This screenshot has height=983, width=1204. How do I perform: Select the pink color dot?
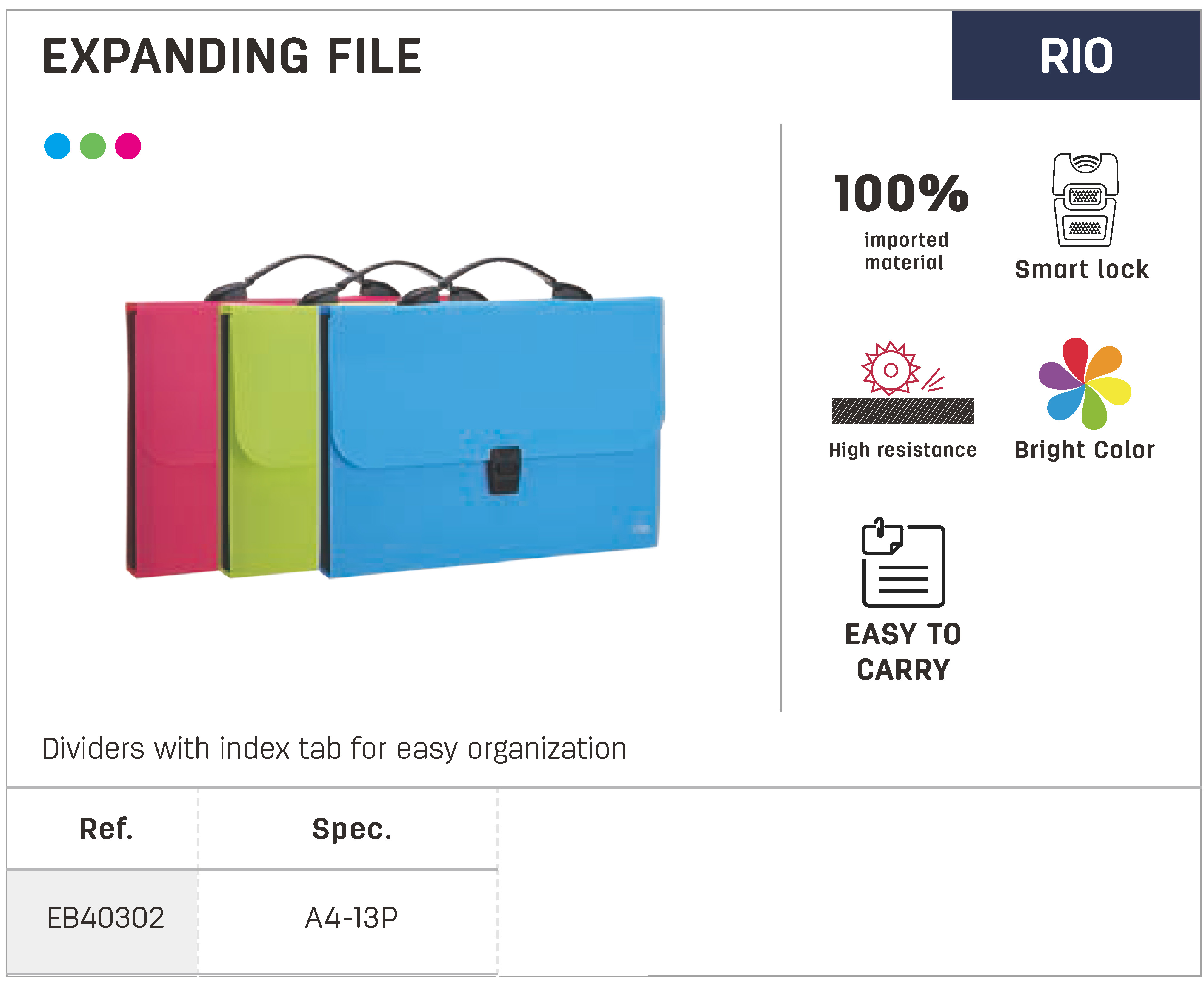pyautogui.click(x=128, y=146)
